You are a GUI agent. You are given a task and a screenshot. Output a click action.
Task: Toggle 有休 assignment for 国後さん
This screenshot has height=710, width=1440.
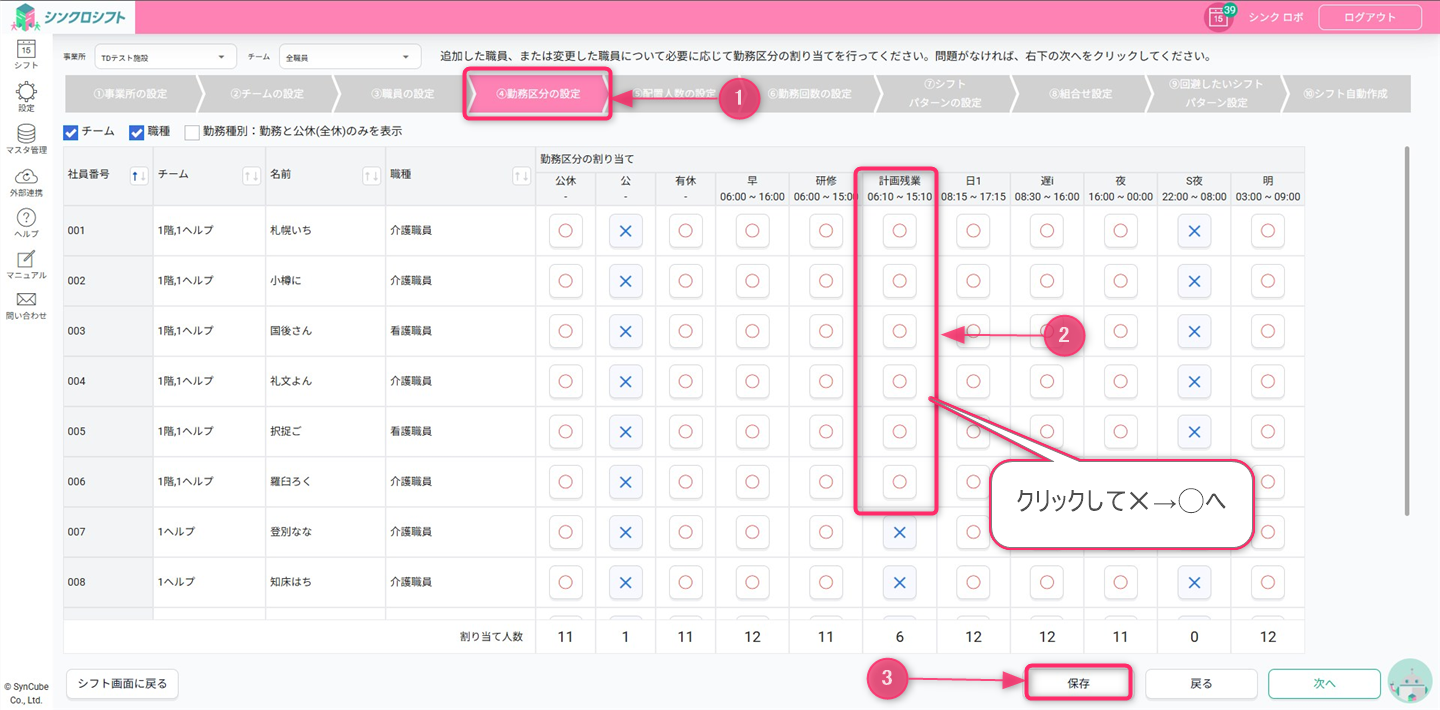click(685, 331)
